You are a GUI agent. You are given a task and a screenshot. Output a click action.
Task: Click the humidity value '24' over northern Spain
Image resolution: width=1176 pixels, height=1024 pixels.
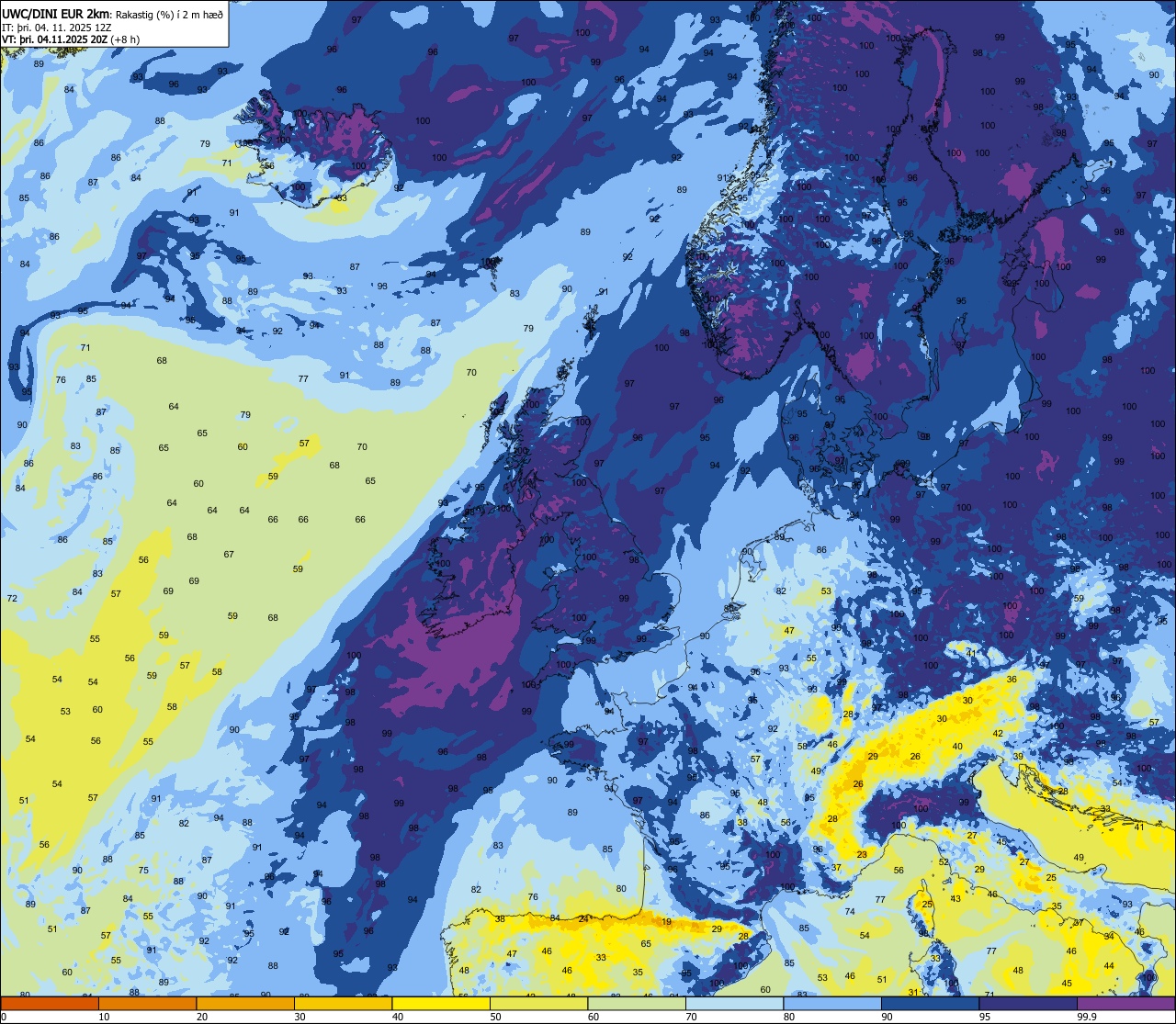pos(583,918)
